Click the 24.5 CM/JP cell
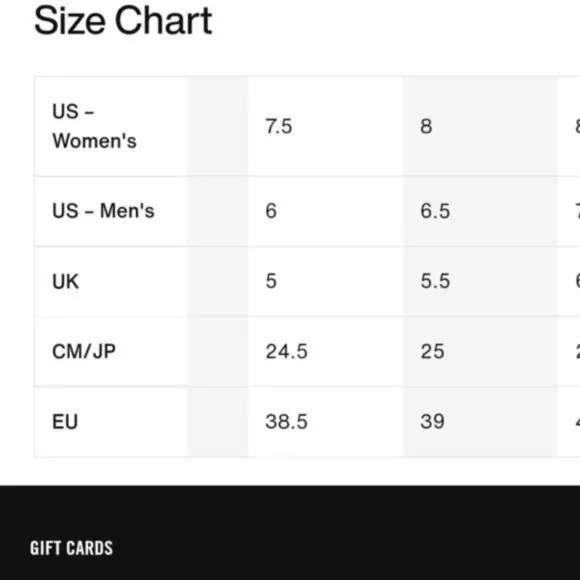580x580 pixels. (326, 351)
